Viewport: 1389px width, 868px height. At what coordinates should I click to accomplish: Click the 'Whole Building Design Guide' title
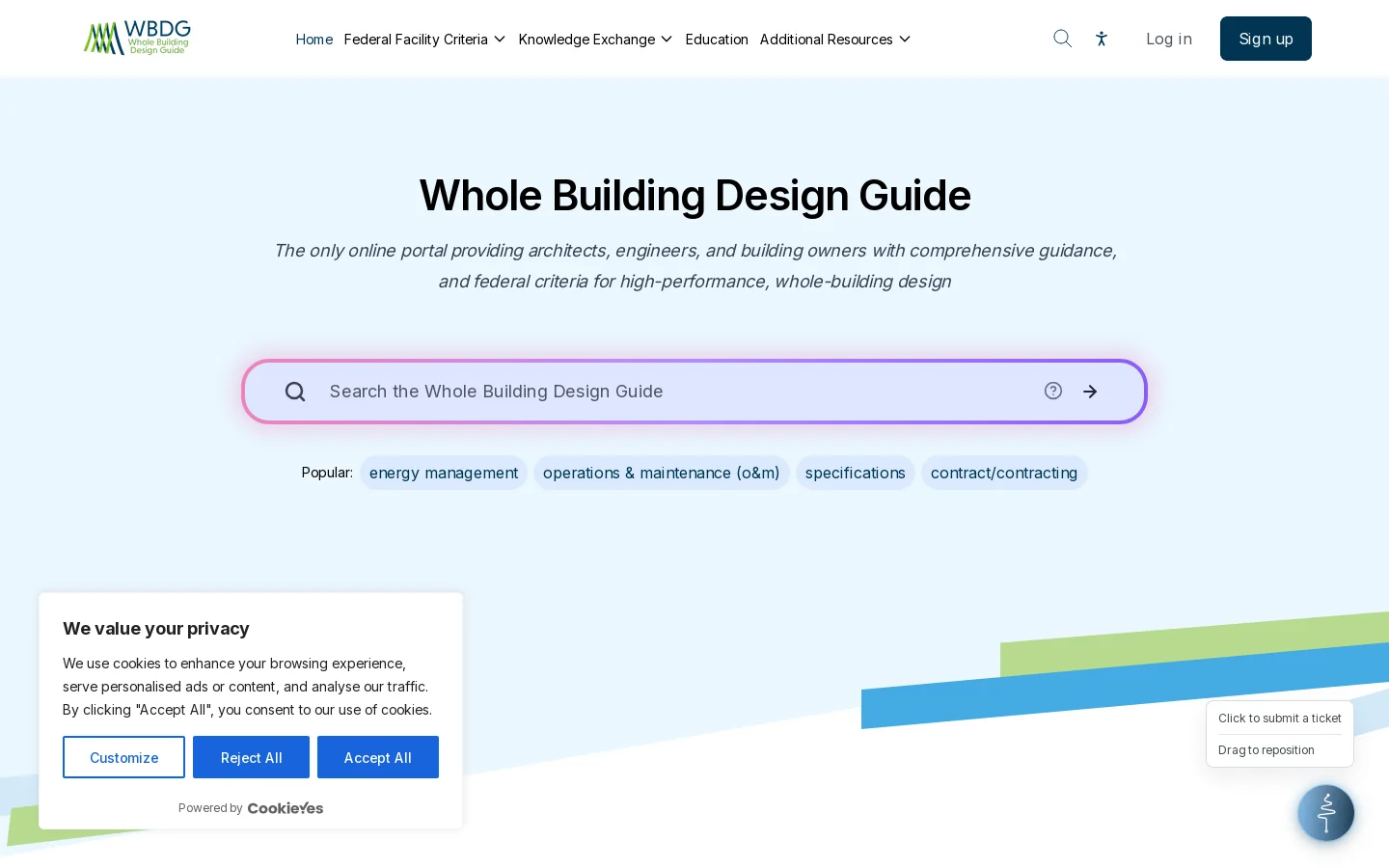pyautogui.click(x=694, y=196)
